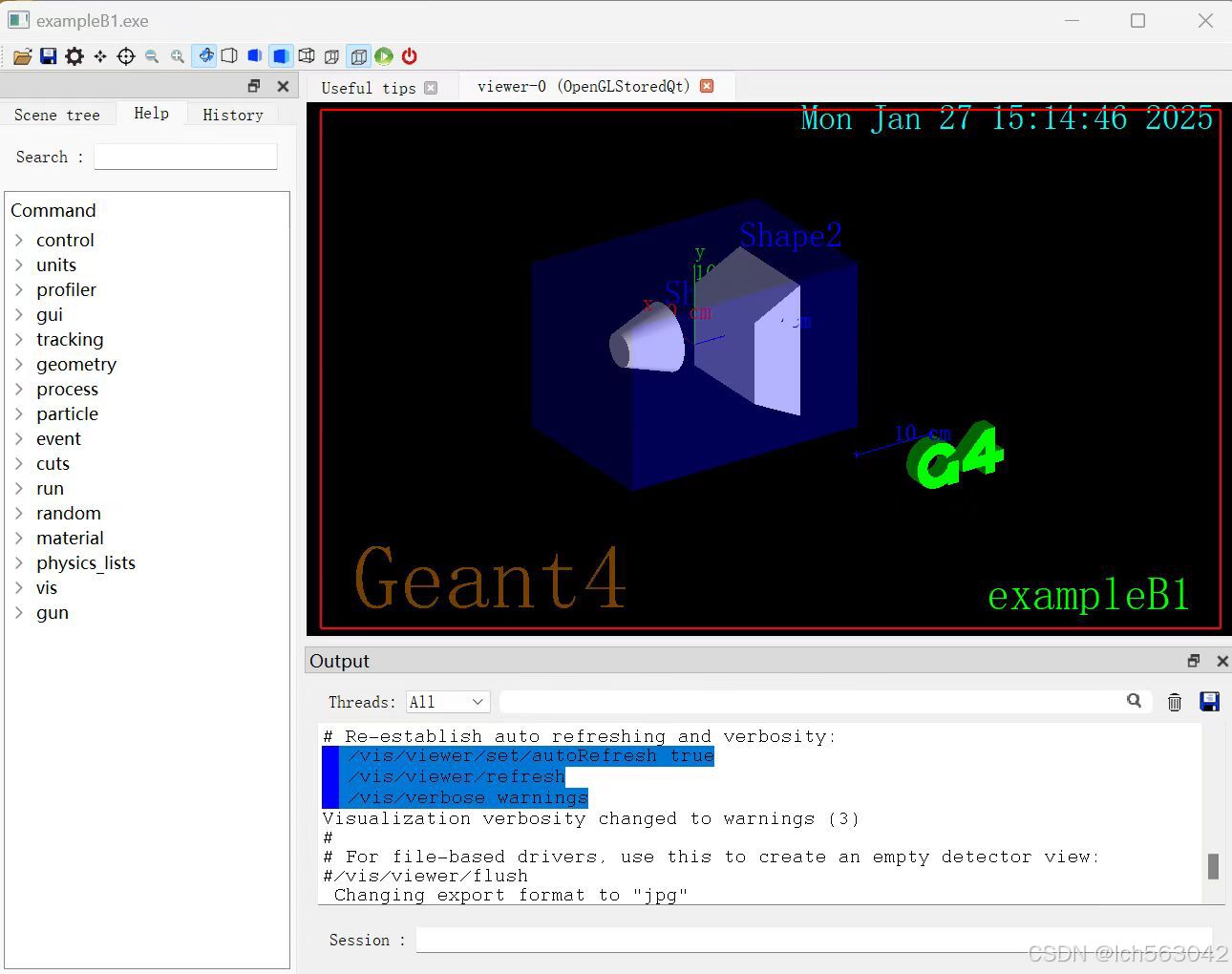Open the Useful tips tab
The image size is (1232, 974).
(369, 88)
